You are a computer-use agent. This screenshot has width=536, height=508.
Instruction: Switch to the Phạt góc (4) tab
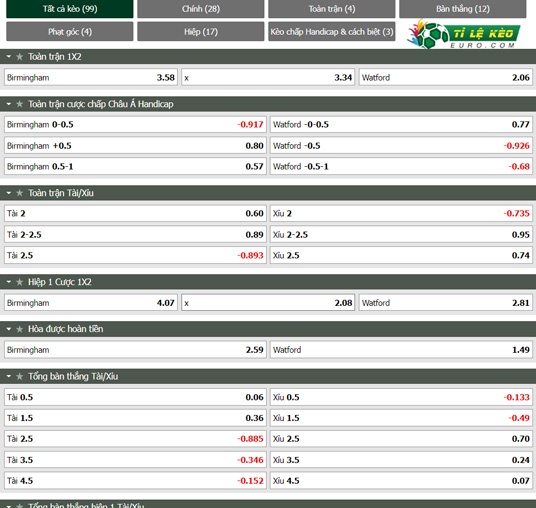[x=70, y=31]
